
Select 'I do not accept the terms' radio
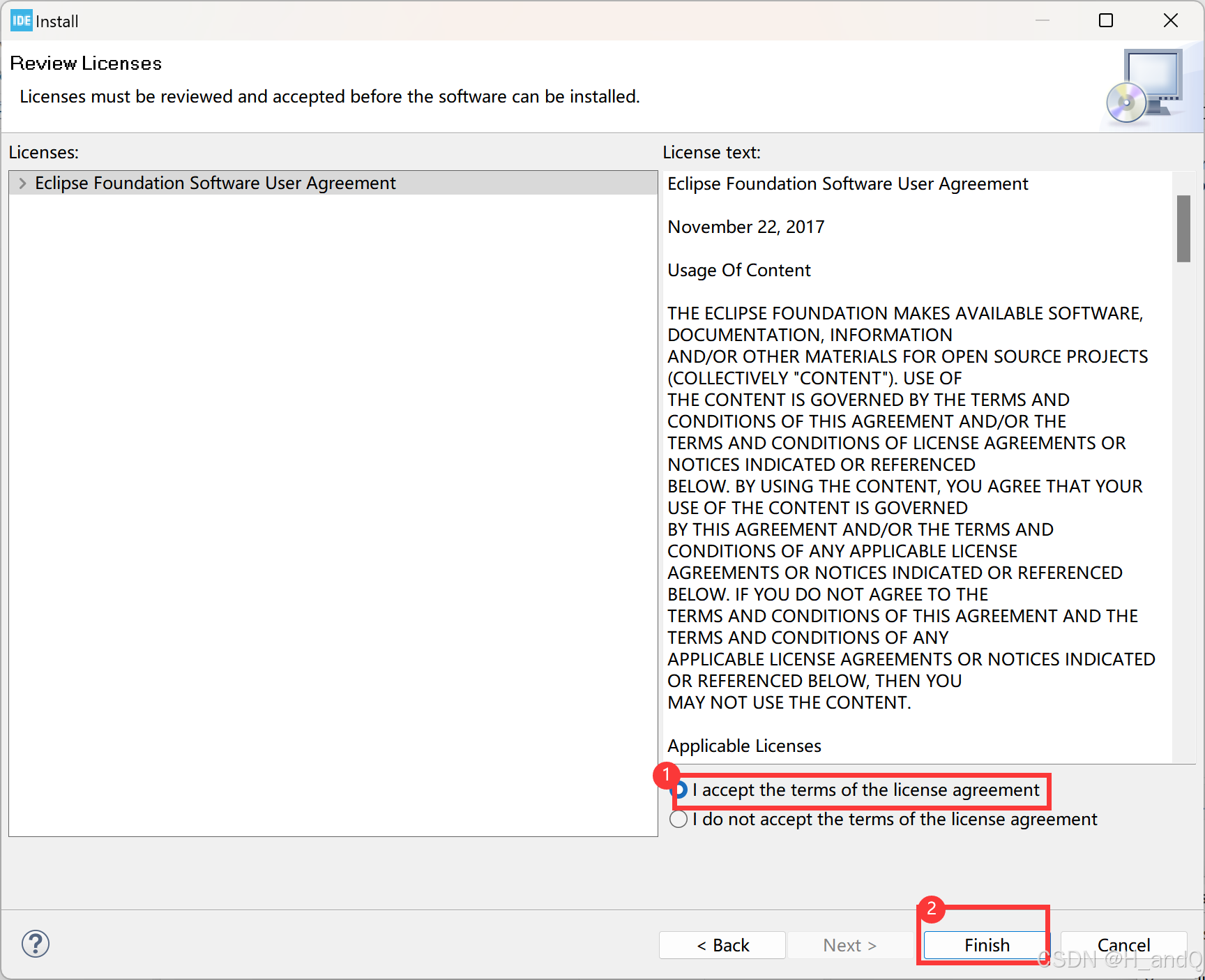click(x=679, y=819)
